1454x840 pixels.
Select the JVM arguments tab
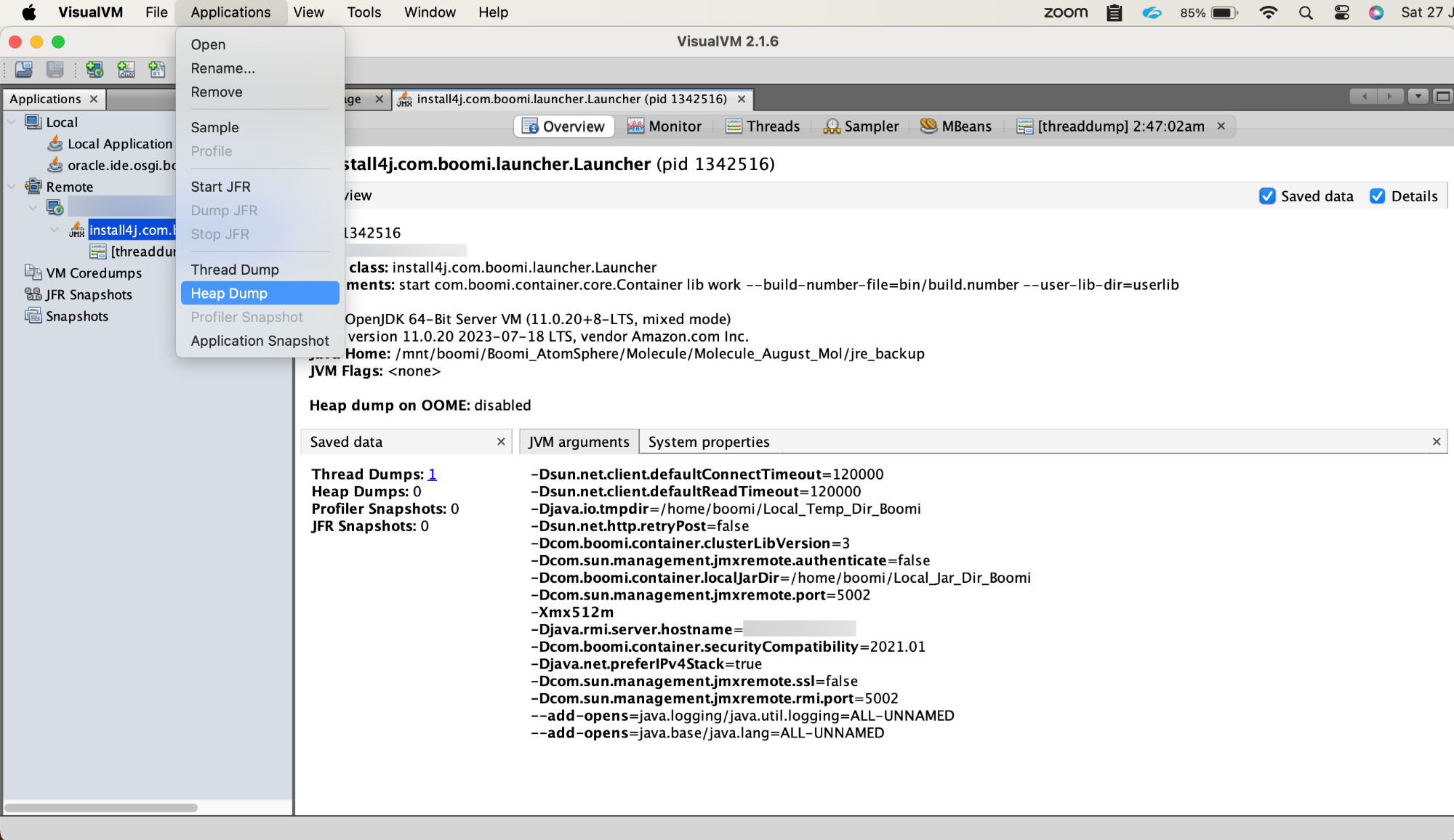(x=579, y=441)
